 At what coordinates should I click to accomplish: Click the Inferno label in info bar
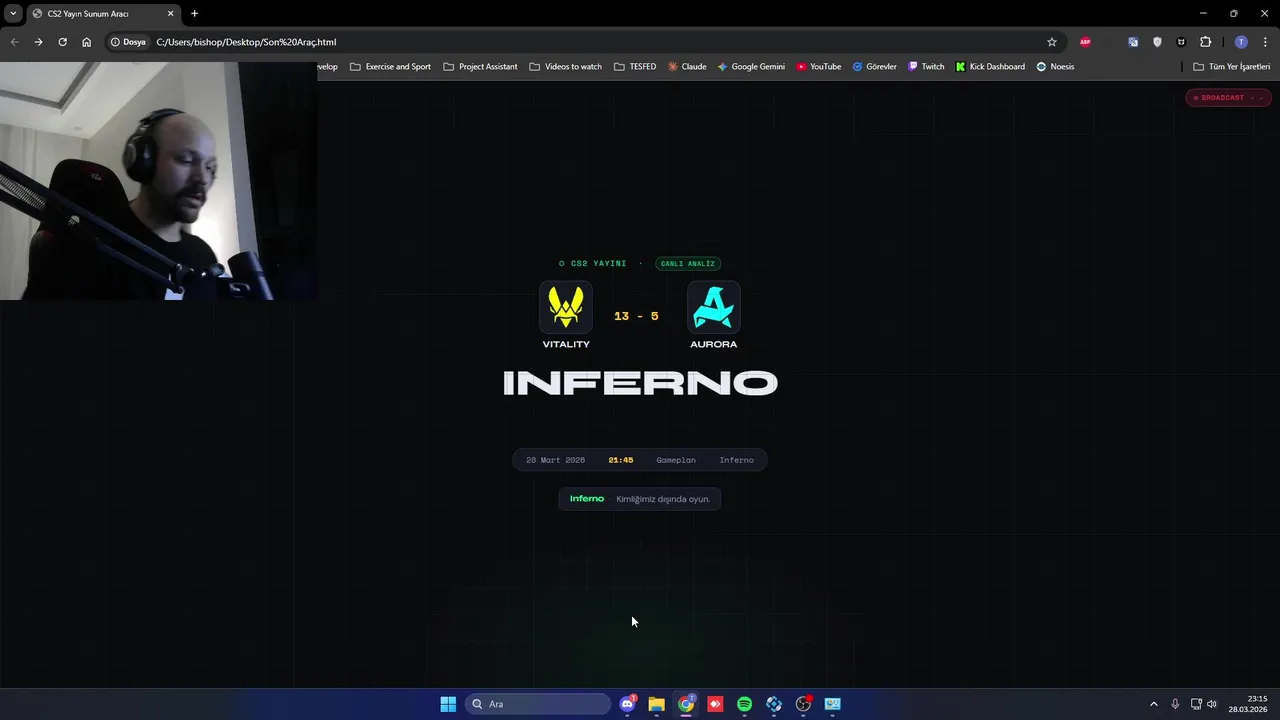[x=737, y=460]
